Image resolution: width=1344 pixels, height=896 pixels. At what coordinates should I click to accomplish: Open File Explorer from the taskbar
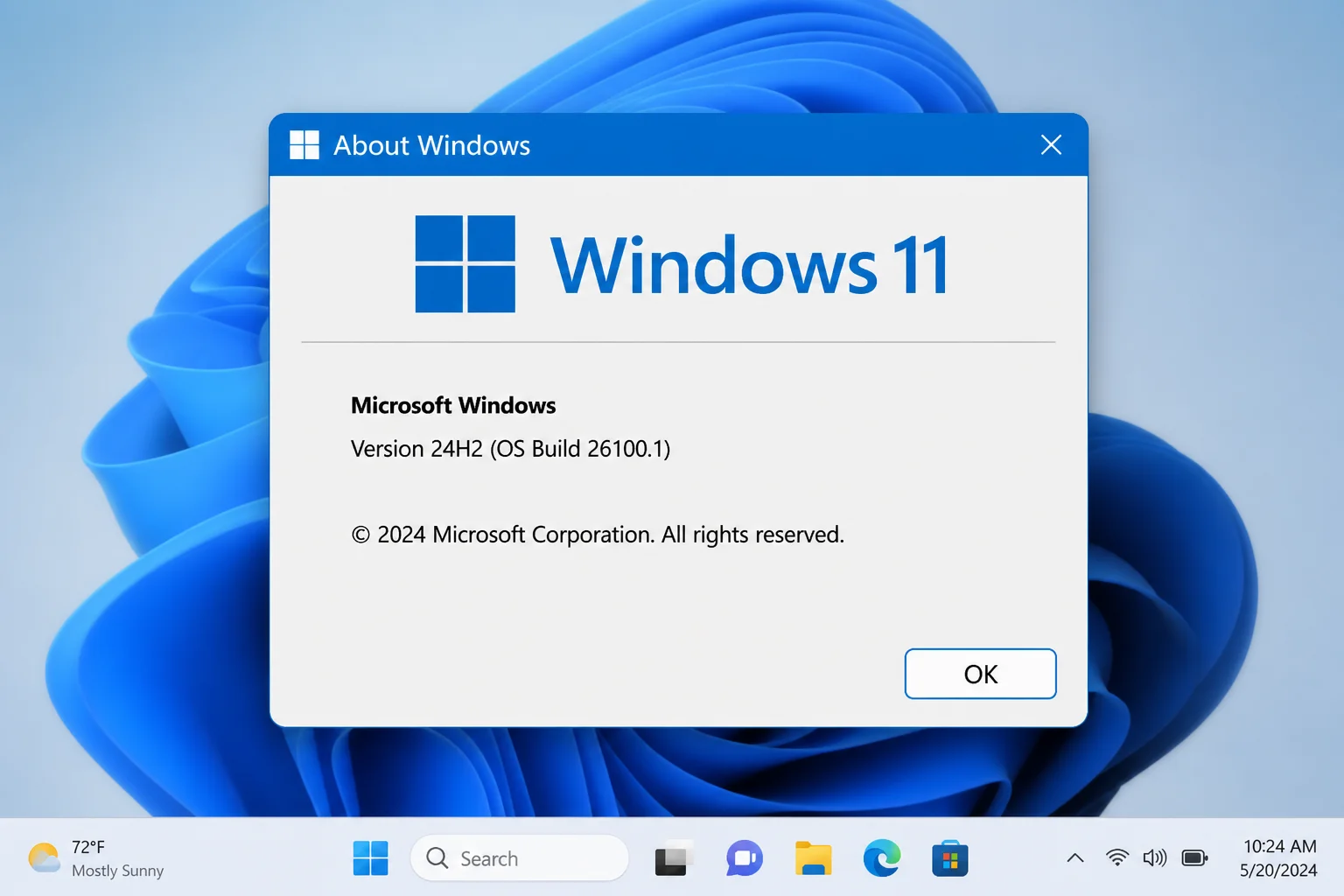click(813, 858)
